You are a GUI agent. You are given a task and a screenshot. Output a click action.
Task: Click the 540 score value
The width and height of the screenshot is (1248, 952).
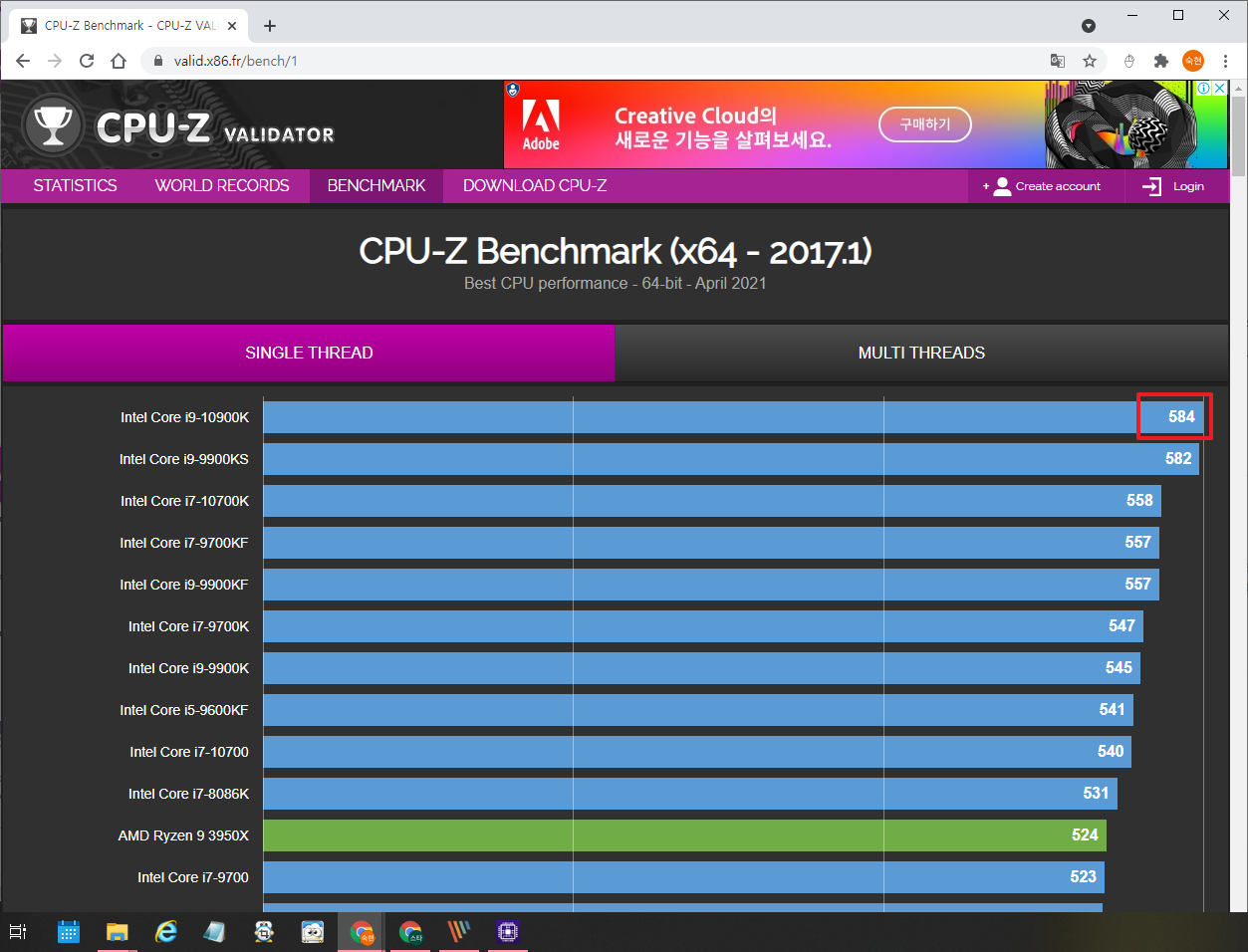coord(1111,752)
